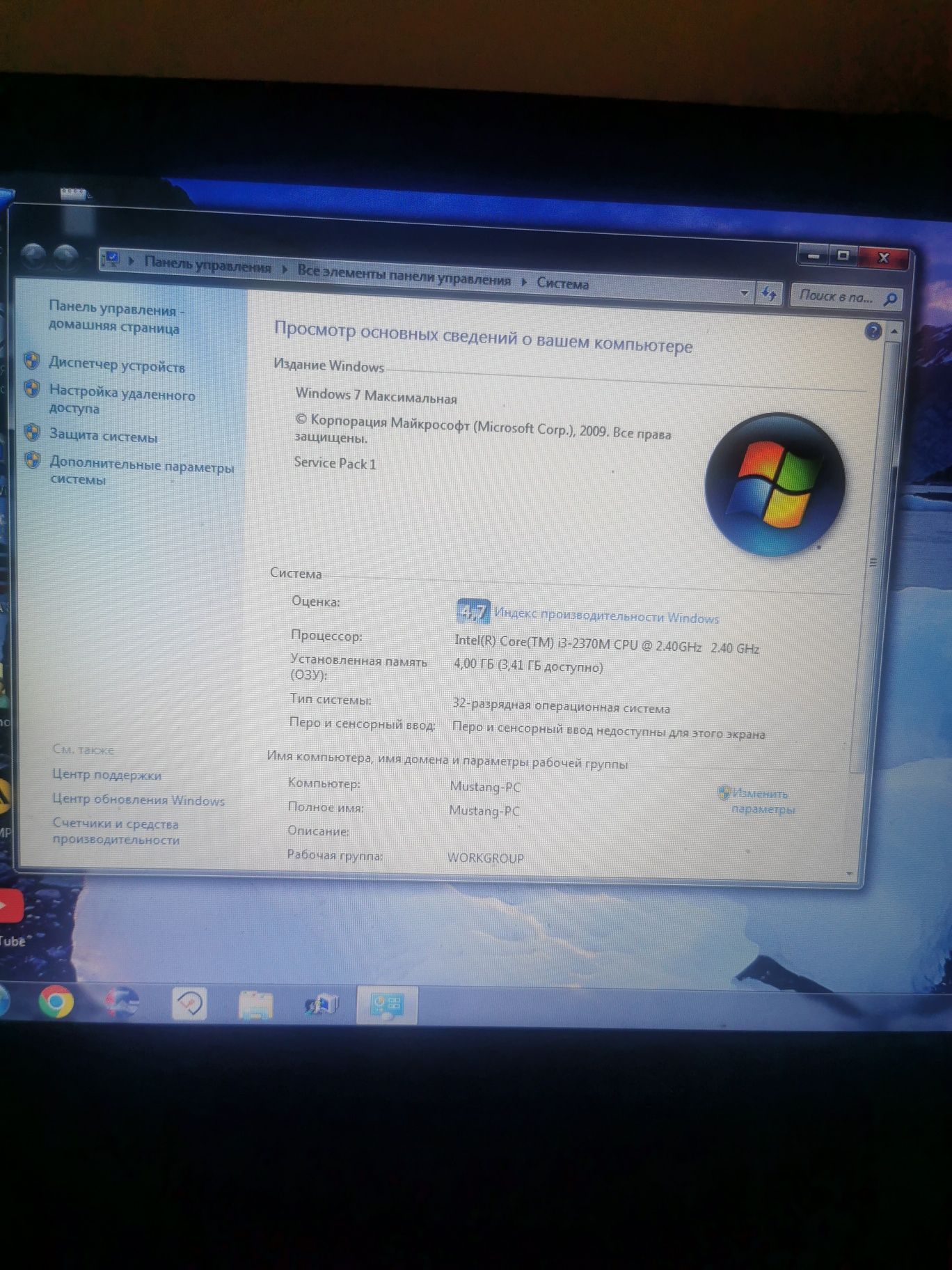This screenshot has height=1270, width=952.
Task: Minimize the System window
Action: 812,255
